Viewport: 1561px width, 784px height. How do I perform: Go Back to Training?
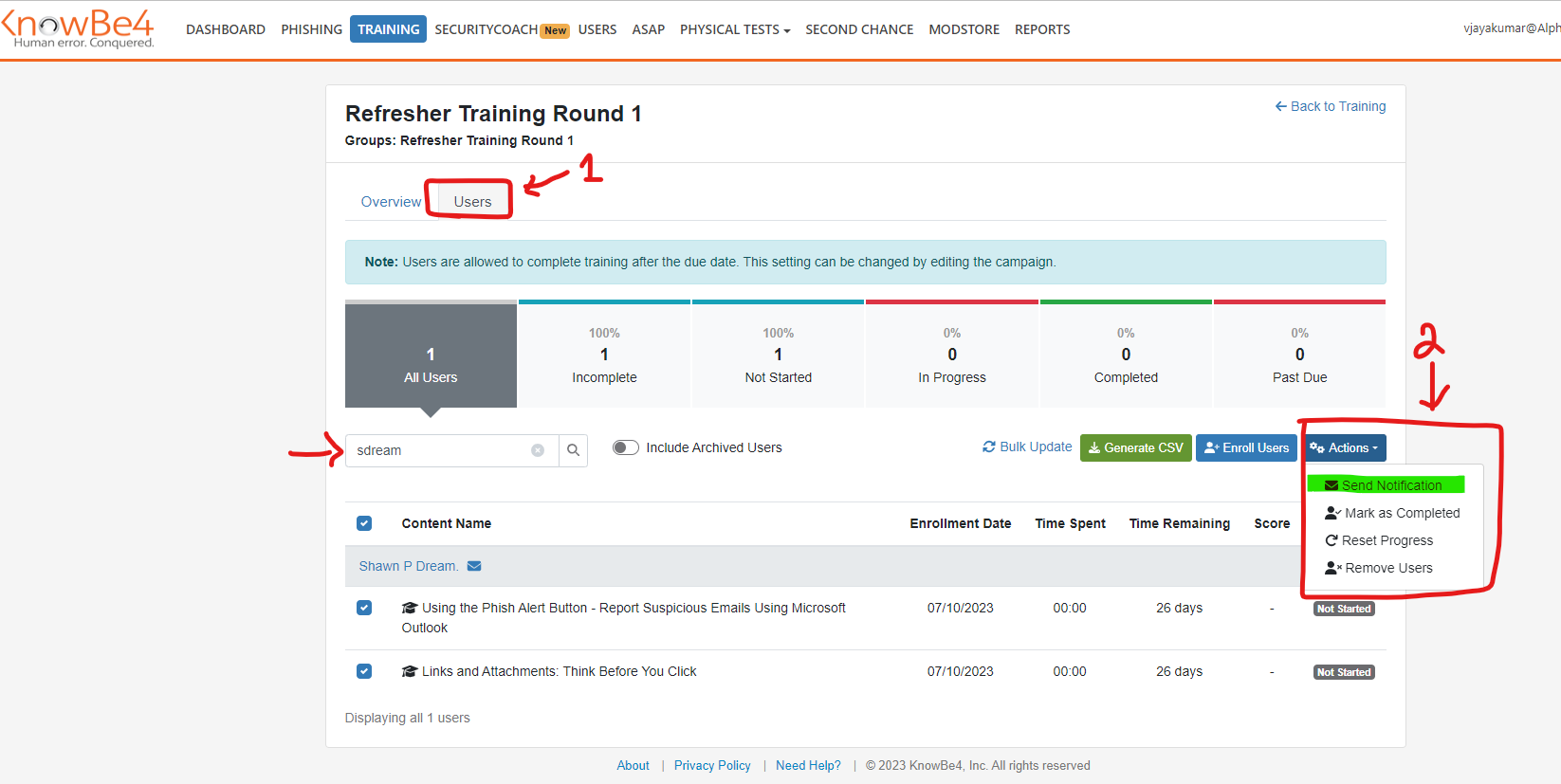pos(1330,106)
